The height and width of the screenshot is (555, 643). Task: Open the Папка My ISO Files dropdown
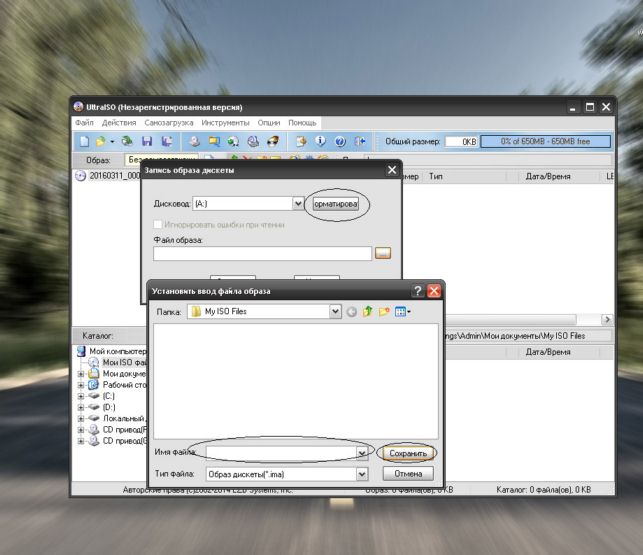click(x=335, y=312)
